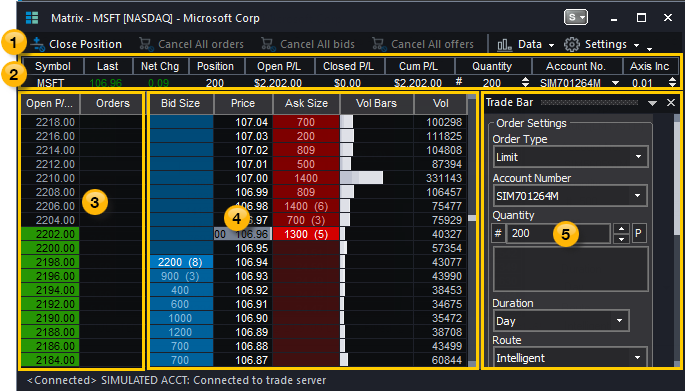Screen dimensions: 685x391
Task: Click bid size 1200 at 106.89
Action: (181, 332)
